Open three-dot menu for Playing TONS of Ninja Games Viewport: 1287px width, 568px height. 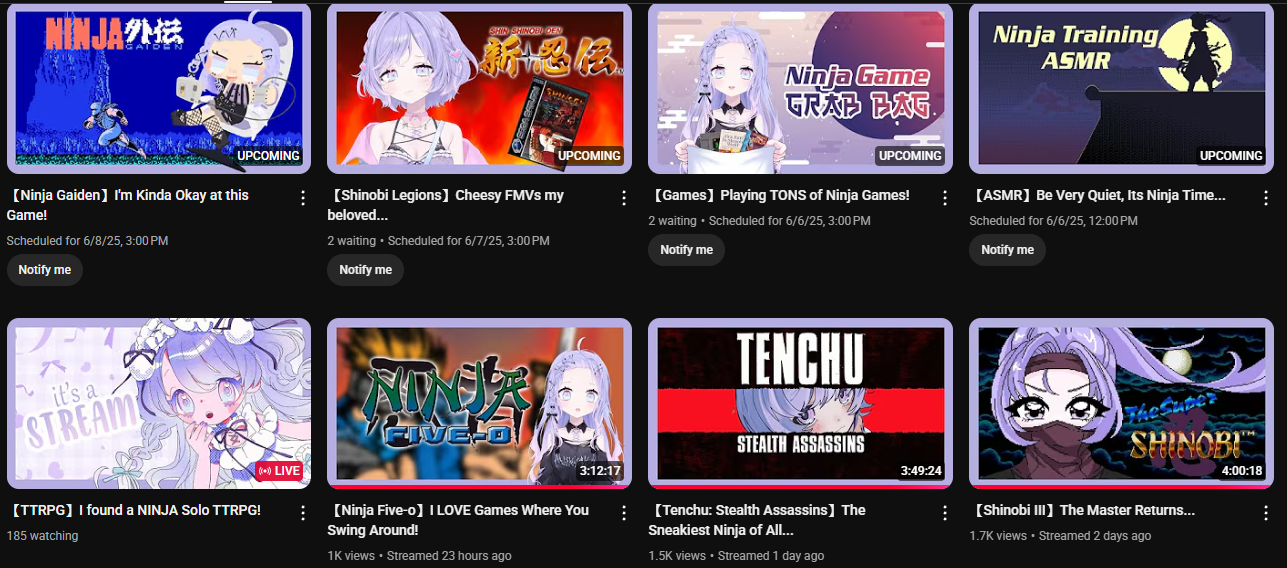(945, 198)
